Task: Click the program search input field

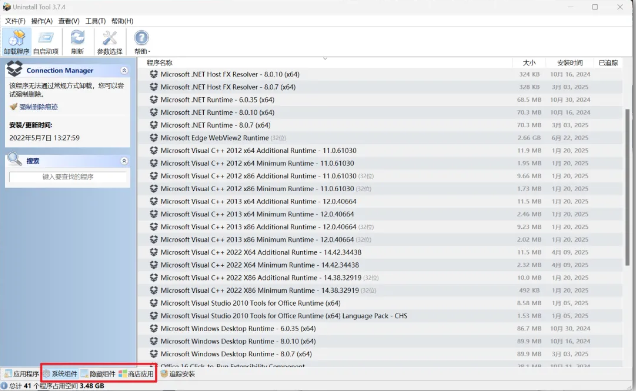Action: pos(68,177)
